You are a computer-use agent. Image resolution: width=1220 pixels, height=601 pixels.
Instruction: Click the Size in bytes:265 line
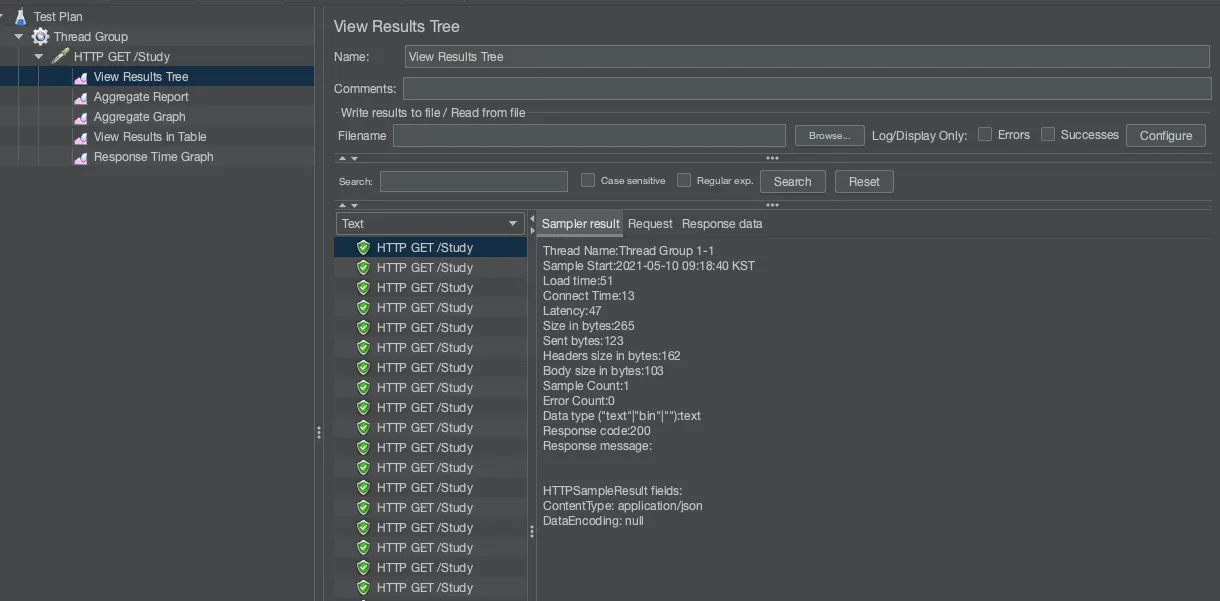pos(589,326)
